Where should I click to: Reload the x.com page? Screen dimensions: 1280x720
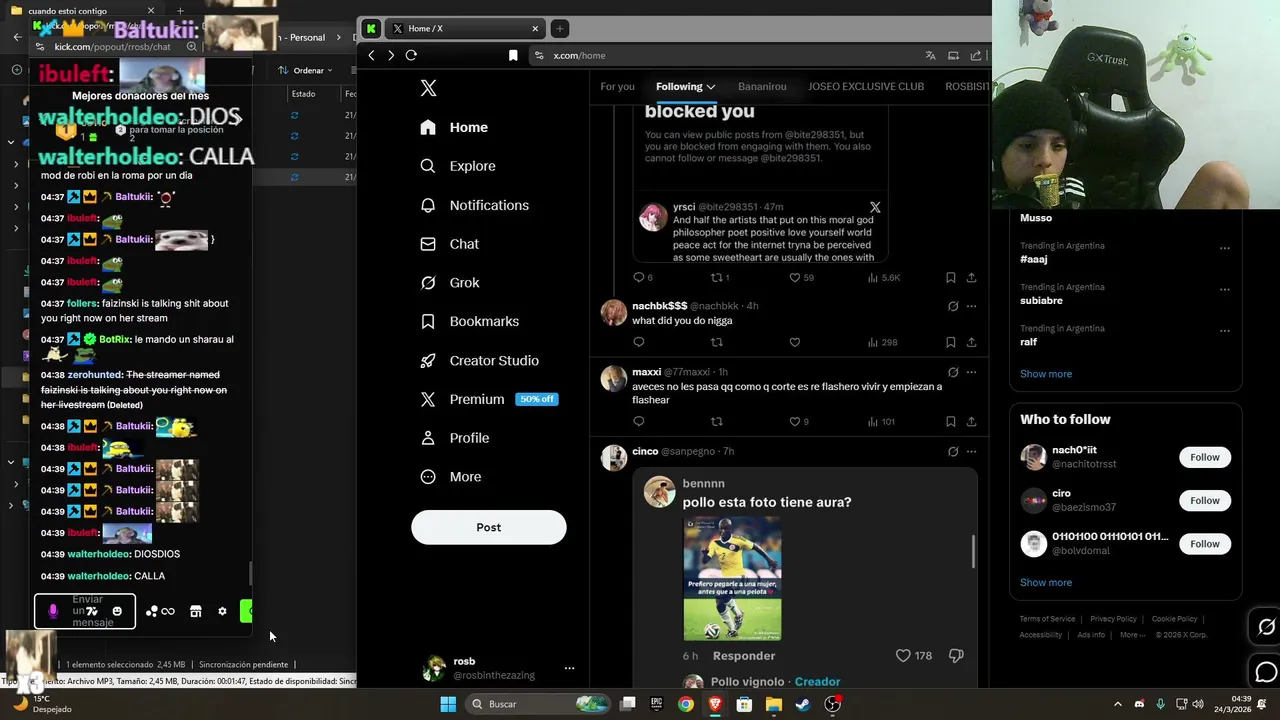[411, 55]
